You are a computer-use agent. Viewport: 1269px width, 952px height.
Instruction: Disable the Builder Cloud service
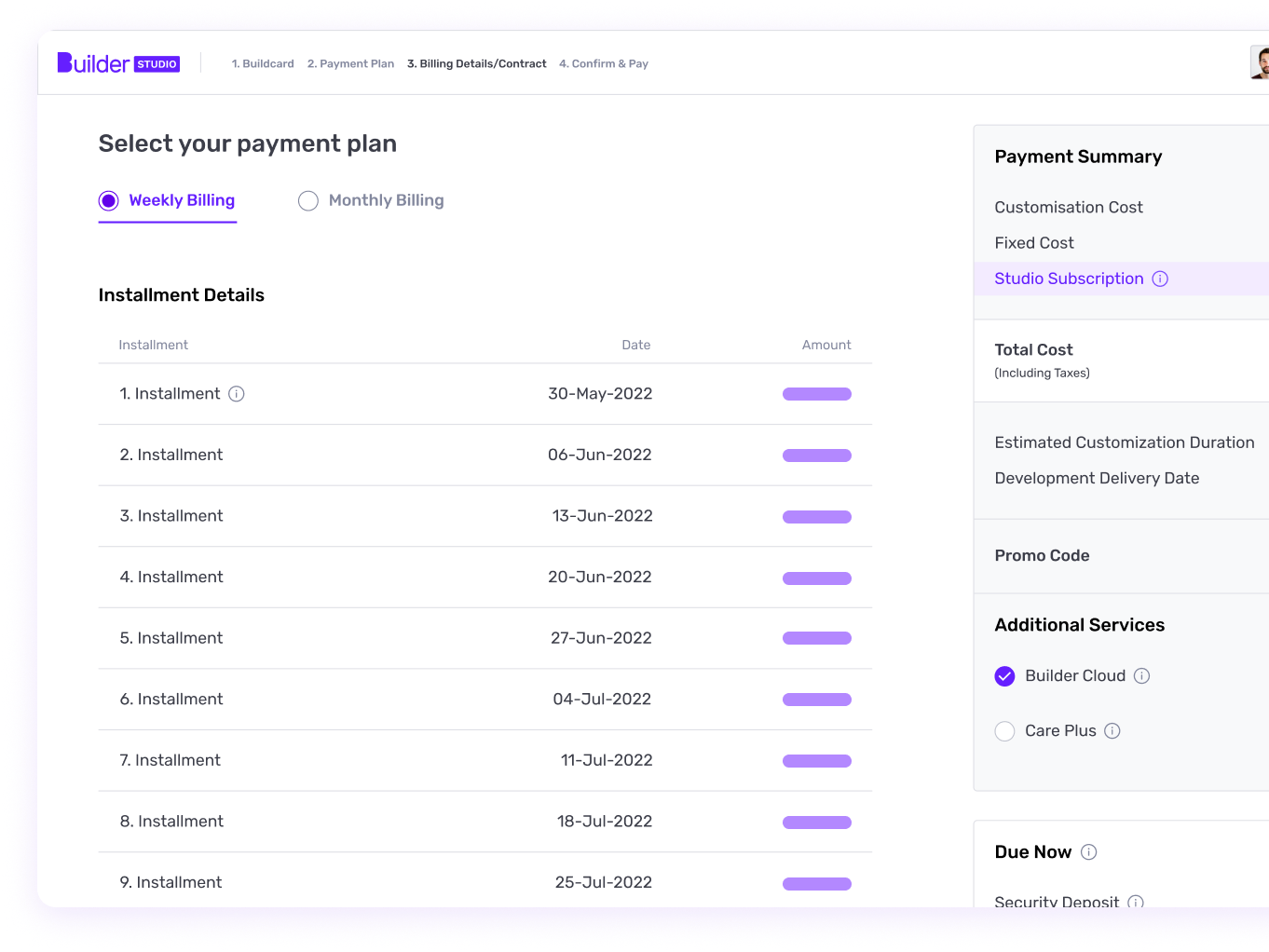click(x=1004, y=675)
